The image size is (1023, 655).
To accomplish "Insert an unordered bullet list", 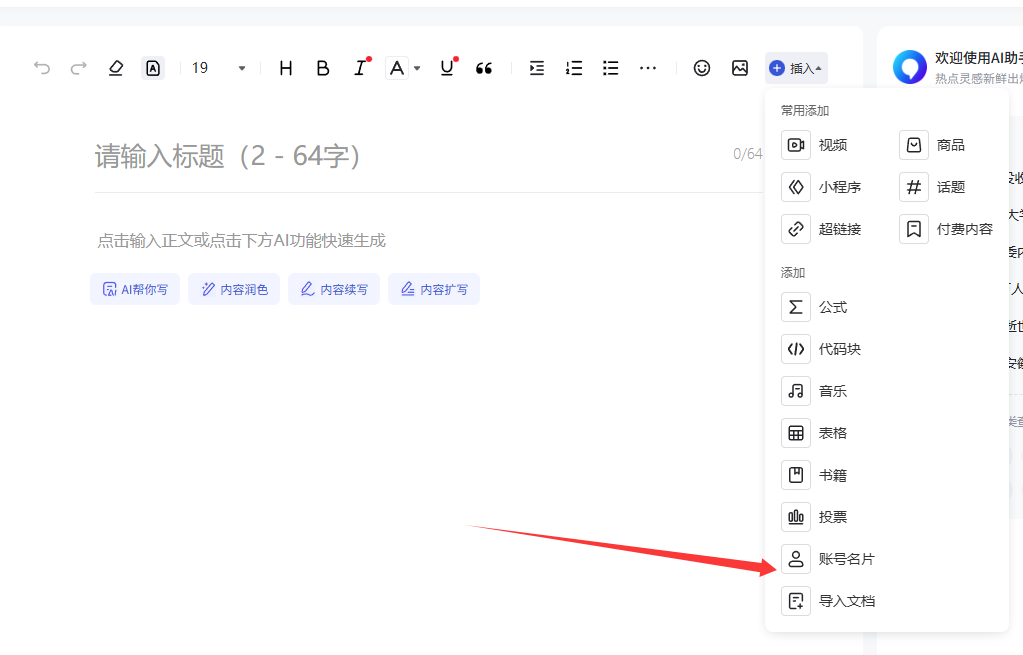I will (611, 68).
